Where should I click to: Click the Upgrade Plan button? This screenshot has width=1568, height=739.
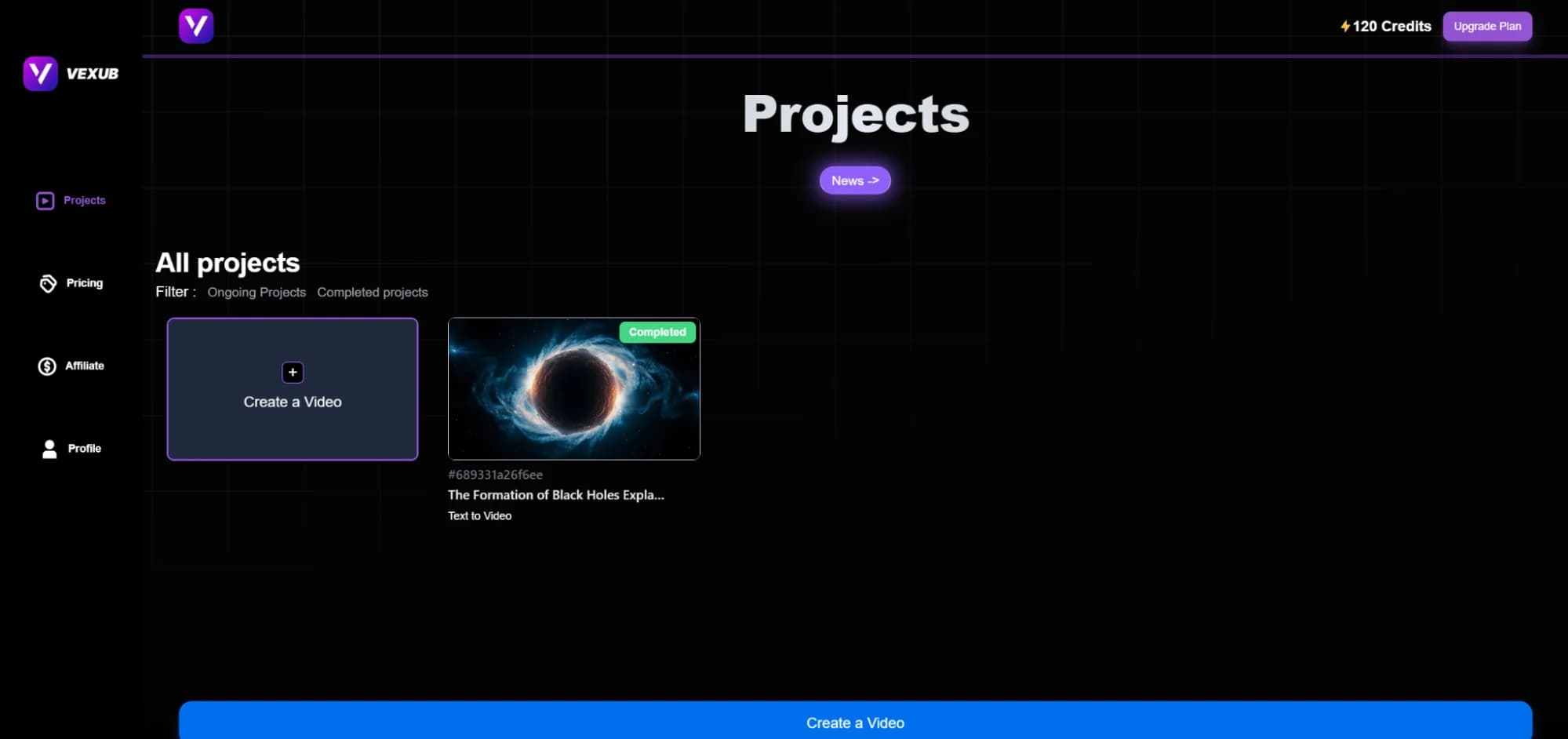[x=1487, y=26]
